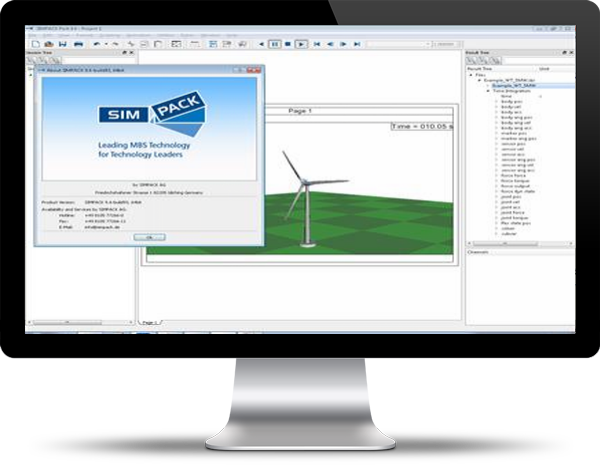The height and width of the screenshot is (466, 600).
Task: Select the force output row
Action: pyautogui.click(x=515, y=186)
